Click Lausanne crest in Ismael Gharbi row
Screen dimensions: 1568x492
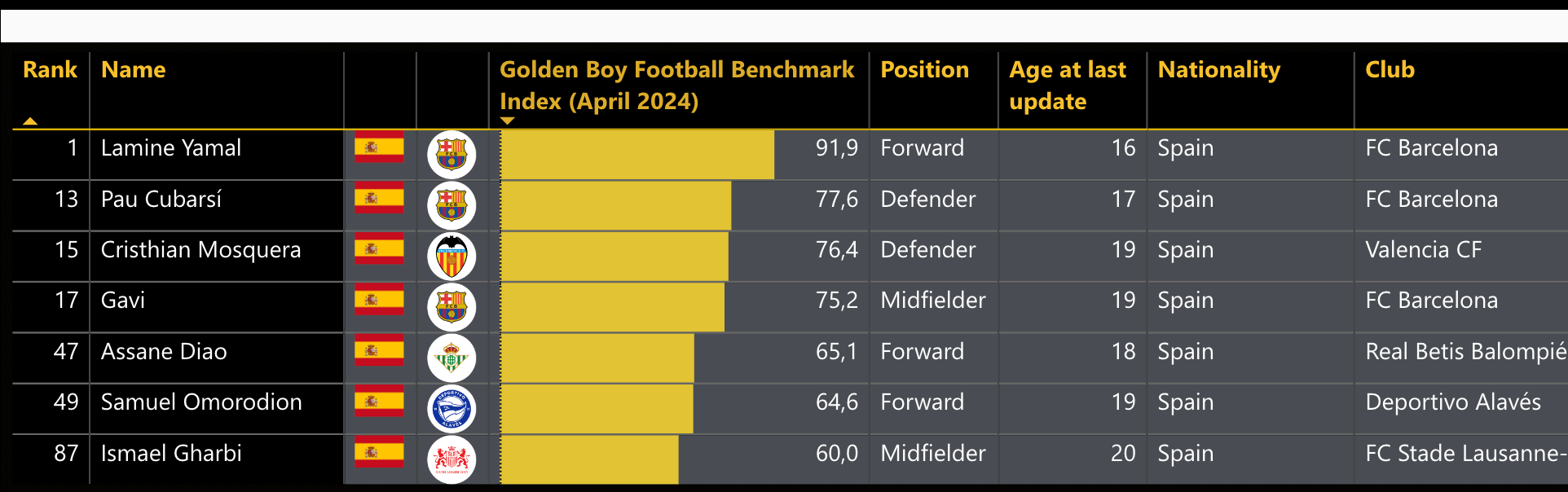click(451, 459)
